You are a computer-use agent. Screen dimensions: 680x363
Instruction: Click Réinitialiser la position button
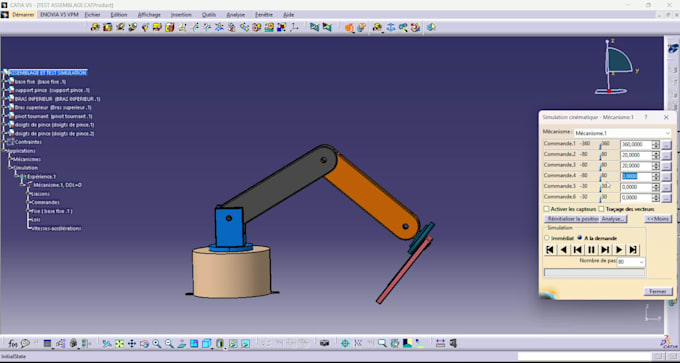[572, 219]
